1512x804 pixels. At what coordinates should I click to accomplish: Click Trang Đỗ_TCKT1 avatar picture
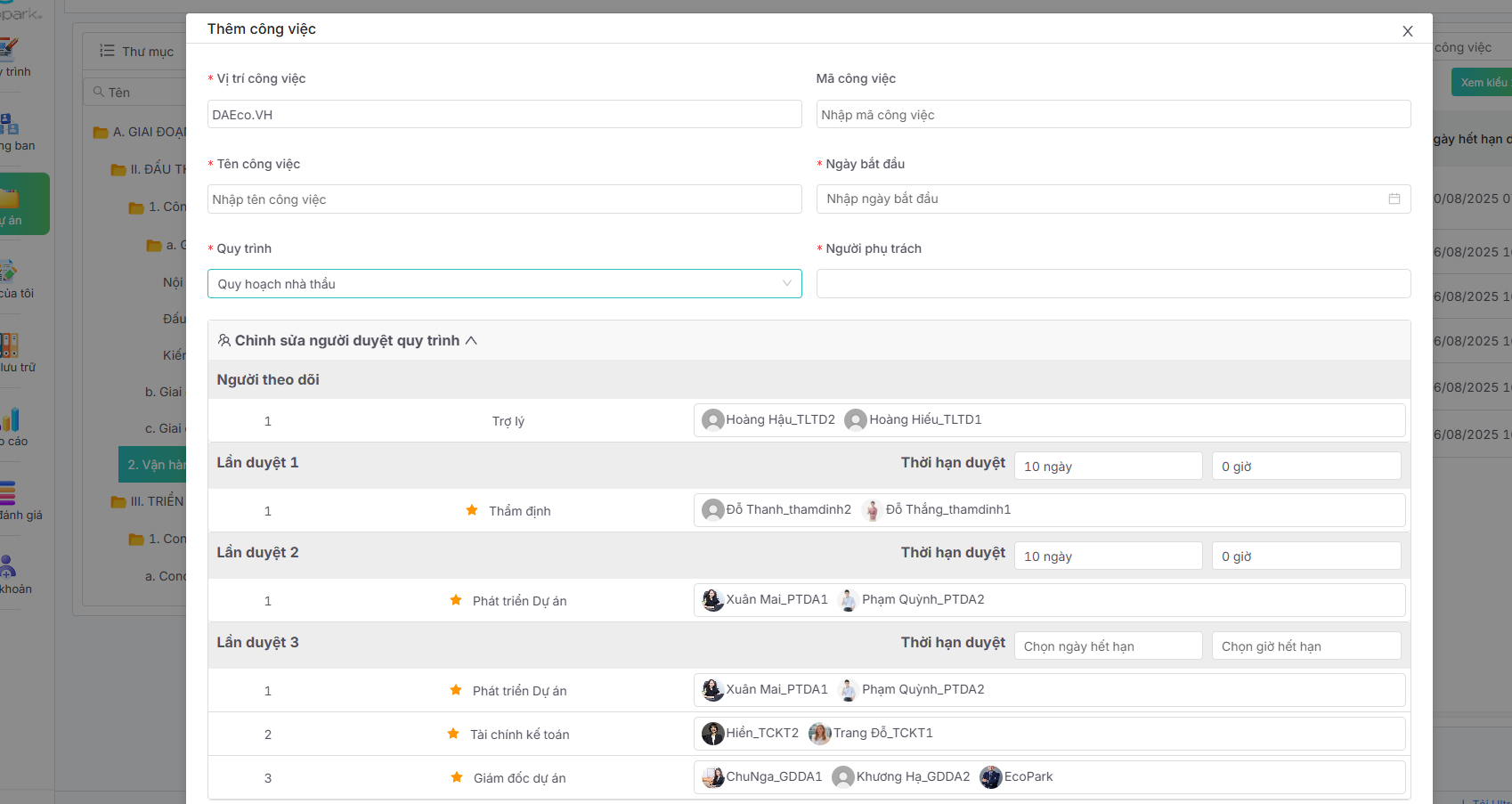coord(819,734)
